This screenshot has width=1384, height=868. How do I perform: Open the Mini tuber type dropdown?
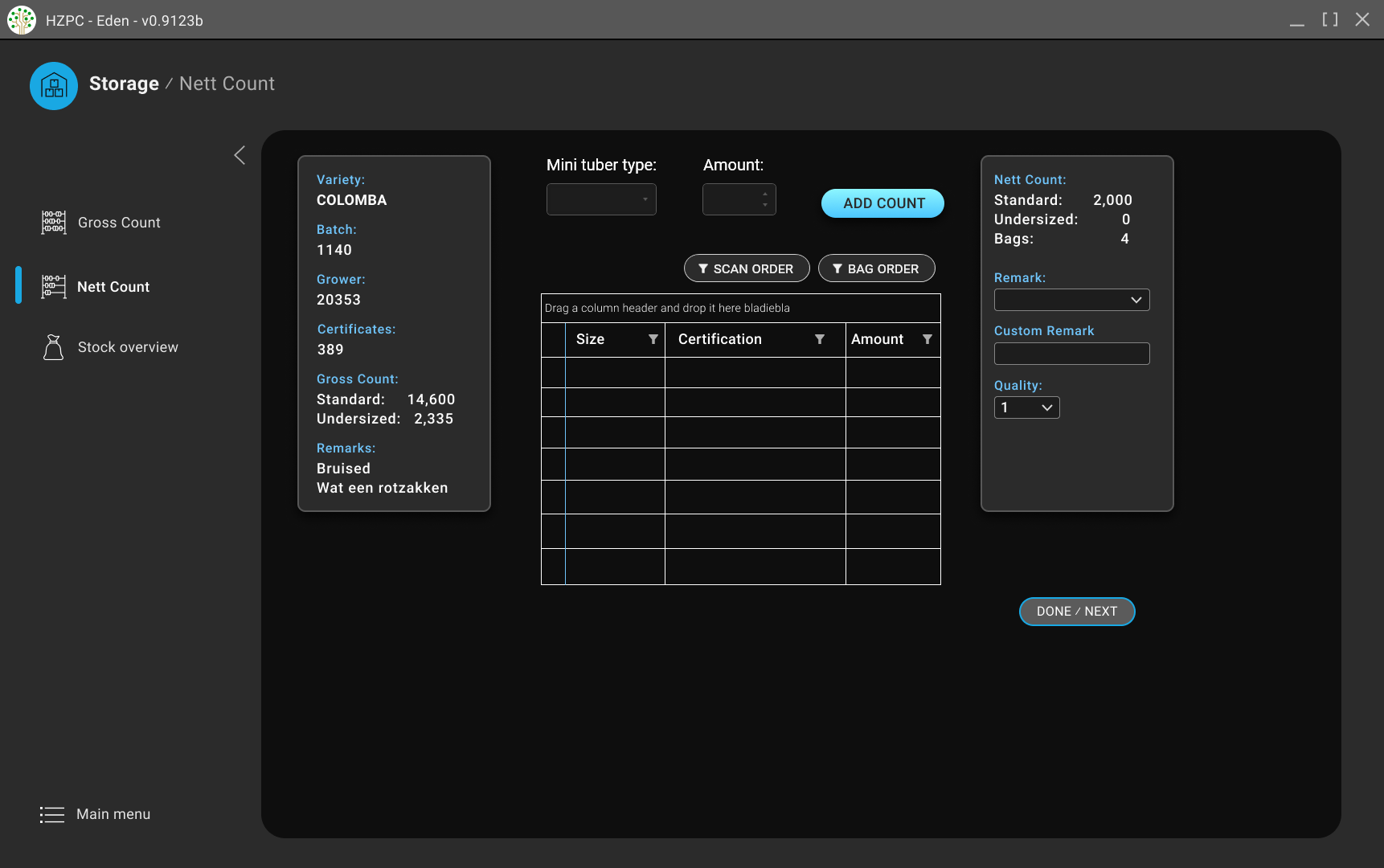coord(601,199)
